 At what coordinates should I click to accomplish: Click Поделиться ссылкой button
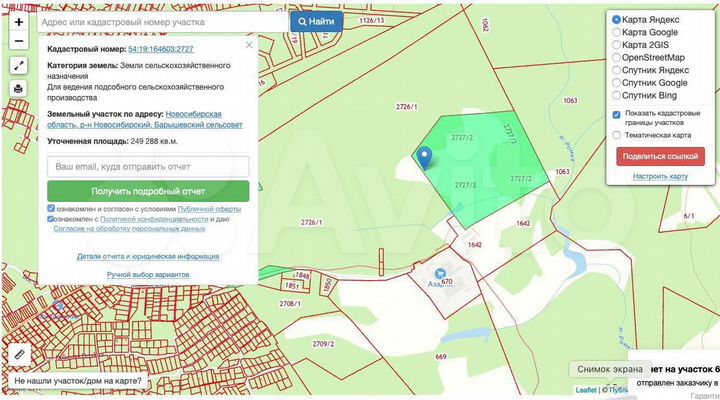(660, 156)
